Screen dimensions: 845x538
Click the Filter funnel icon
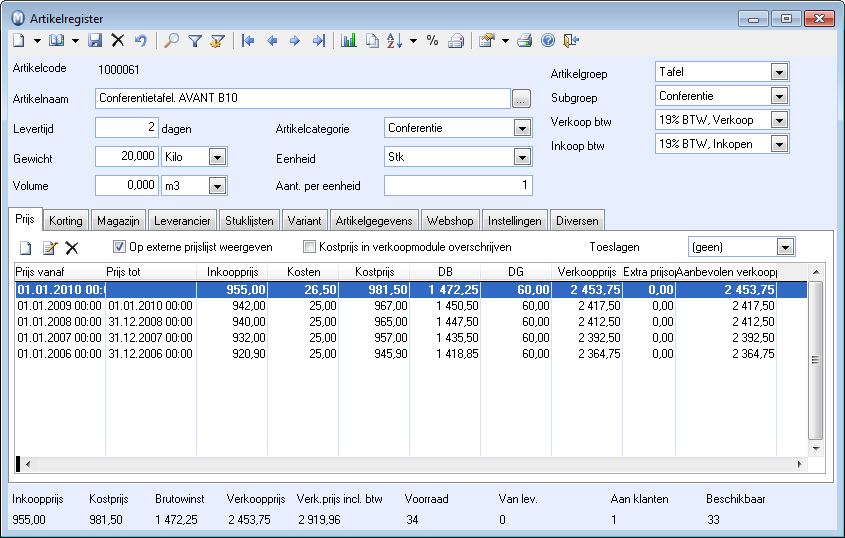click(x=195, y=41)
